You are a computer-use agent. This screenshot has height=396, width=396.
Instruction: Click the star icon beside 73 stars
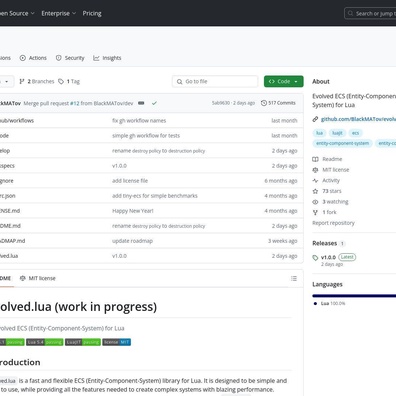[x=315, y=191]
